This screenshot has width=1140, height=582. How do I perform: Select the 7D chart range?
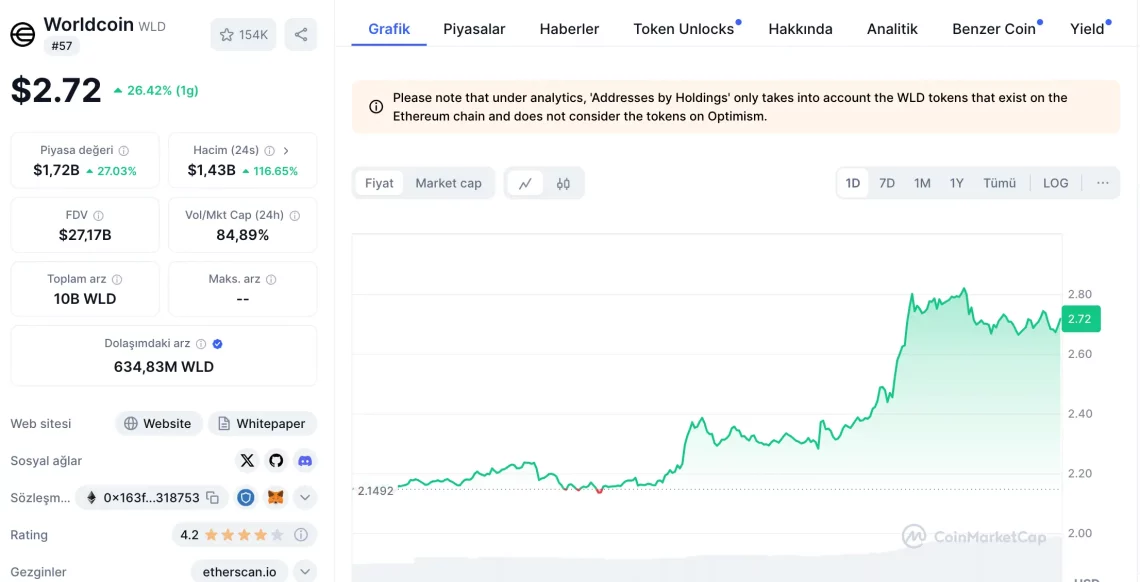[x=886, y=183]
